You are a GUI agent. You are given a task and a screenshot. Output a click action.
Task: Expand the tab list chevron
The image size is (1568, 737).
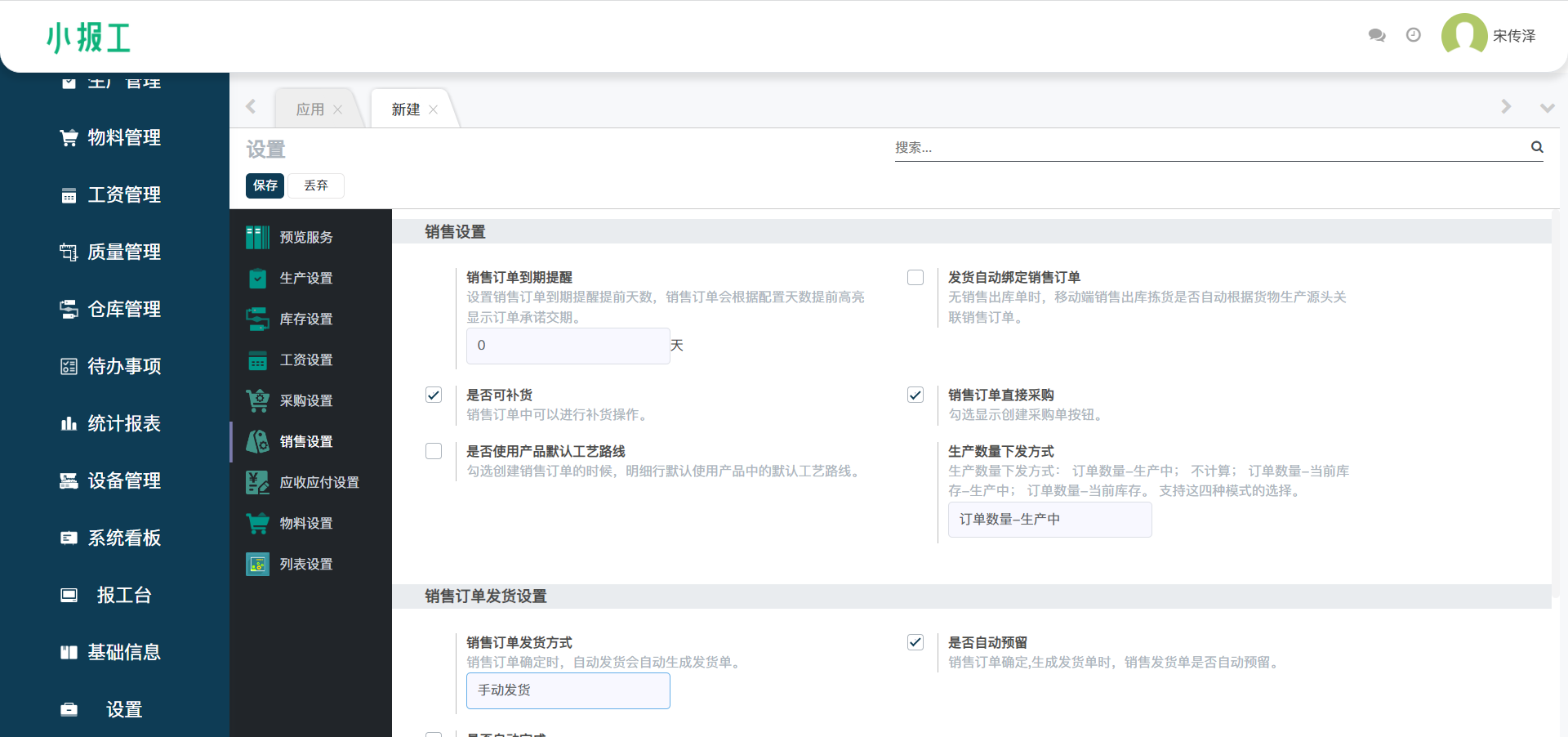(1546, 108)
